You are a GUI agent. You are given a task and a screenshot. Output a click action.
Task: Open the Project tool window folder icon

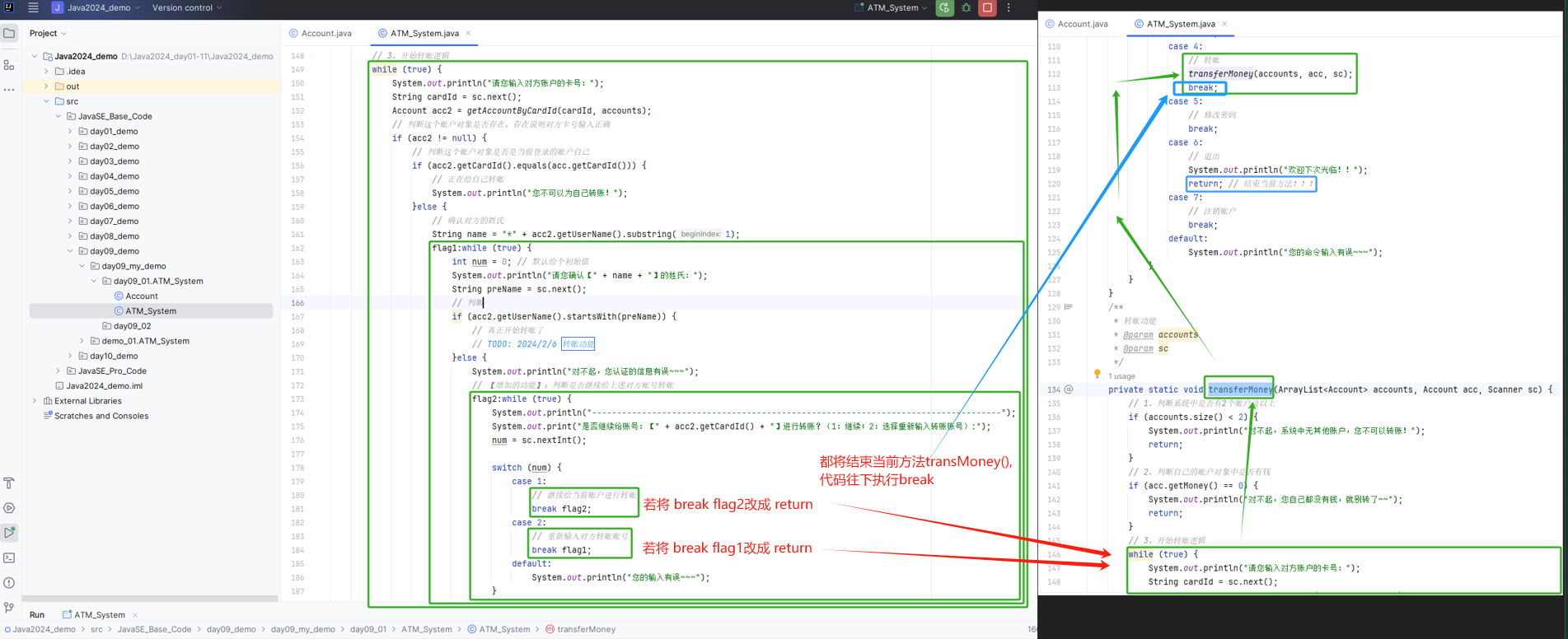coord(9,34)
